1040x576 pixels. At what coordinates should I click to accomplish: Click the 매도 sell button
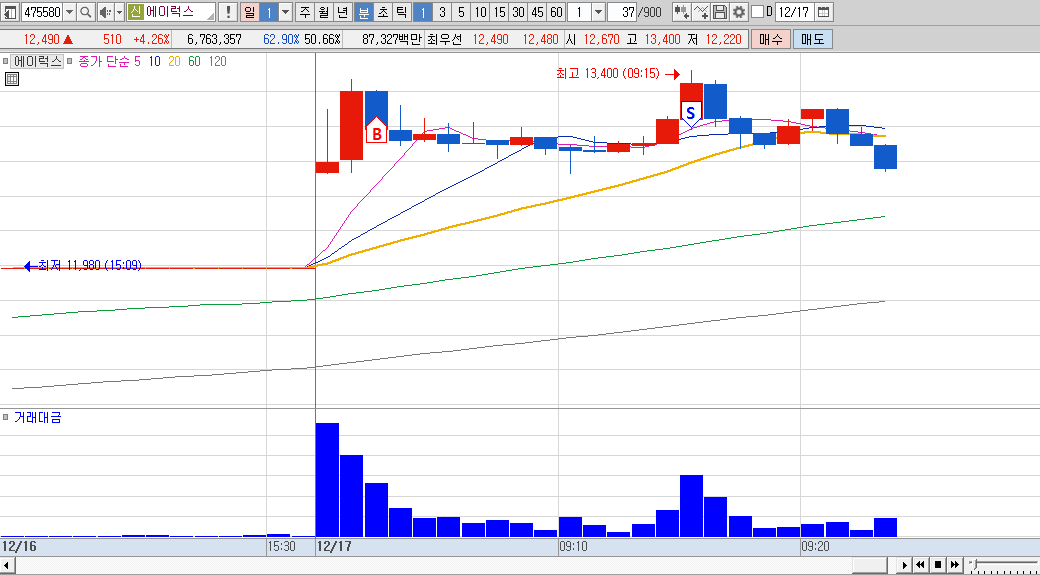[812, 39]
